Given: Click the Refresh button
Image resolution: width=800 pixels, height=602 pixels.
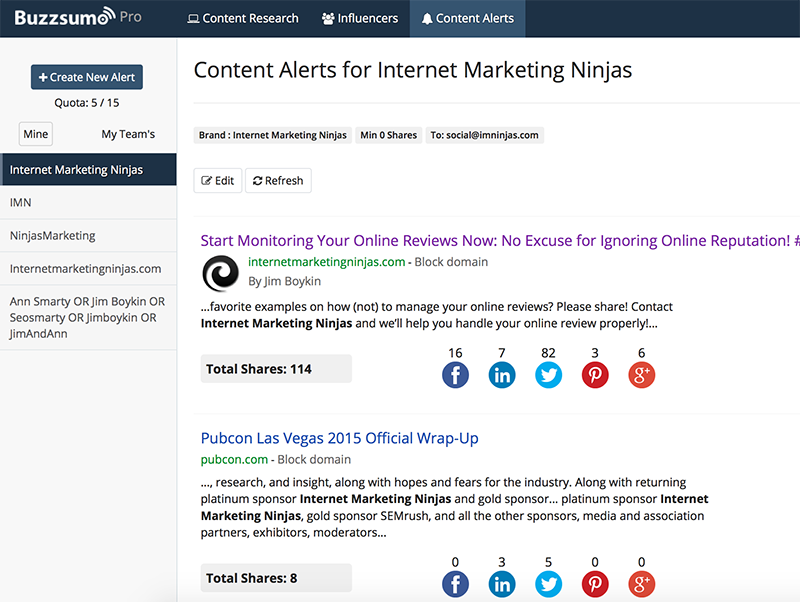Looking at the screenshot, I should pyautogui.click(x=278, y=181).
